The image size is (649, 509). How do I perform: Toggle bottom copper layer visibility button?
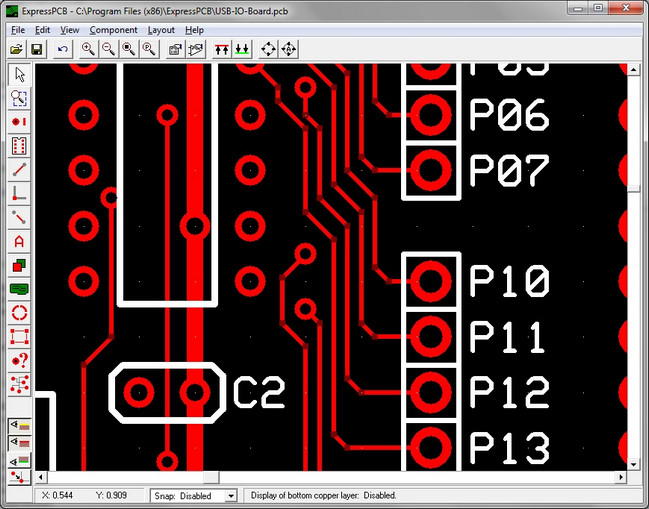[19, 459]
